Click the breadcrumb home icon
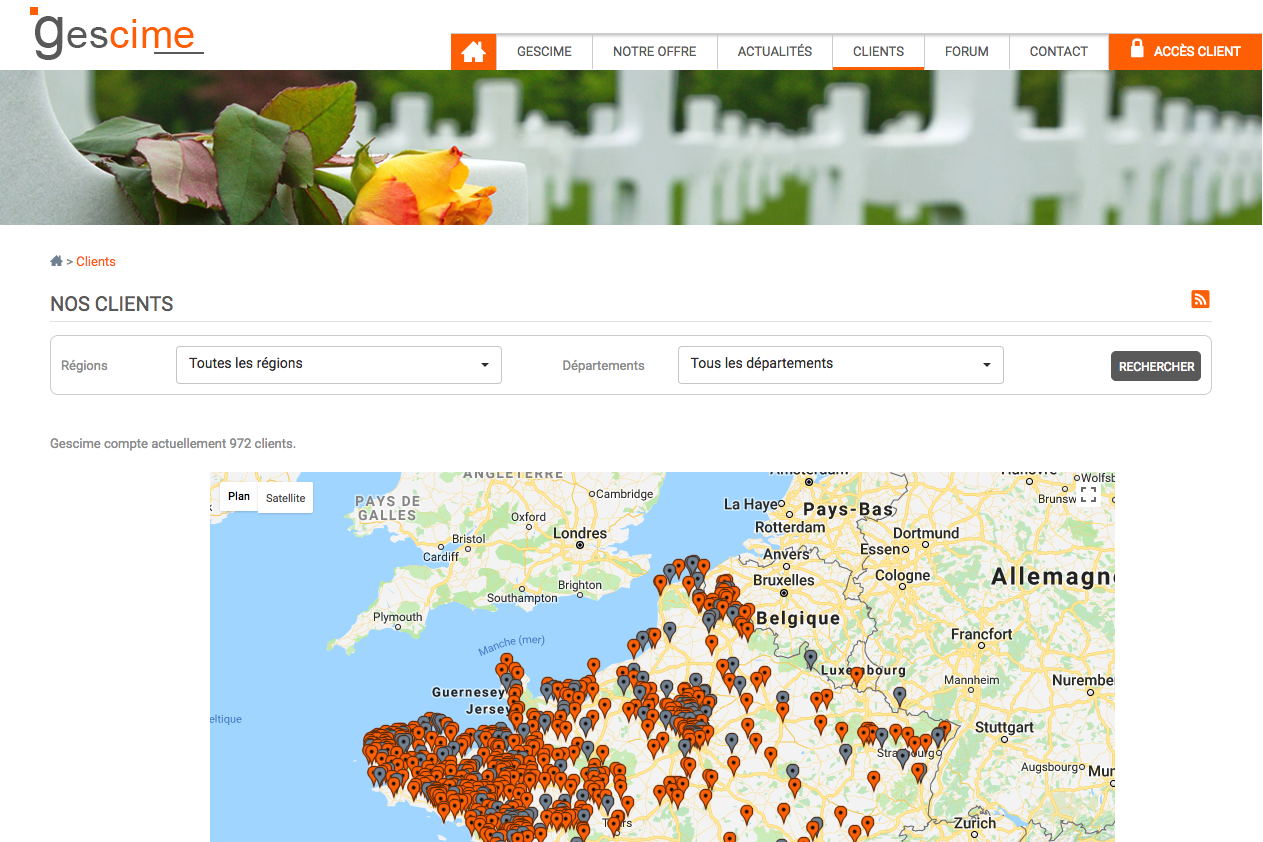The height and width of the screenshot is (842, 1263). tap(56, 261)
